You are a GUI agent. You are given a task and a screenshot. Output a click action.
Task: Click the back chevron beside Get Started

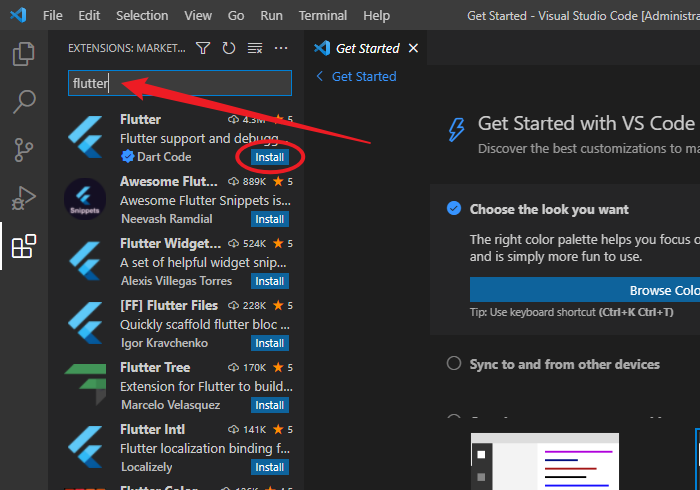pyautogui.click(x=320, y=76)
